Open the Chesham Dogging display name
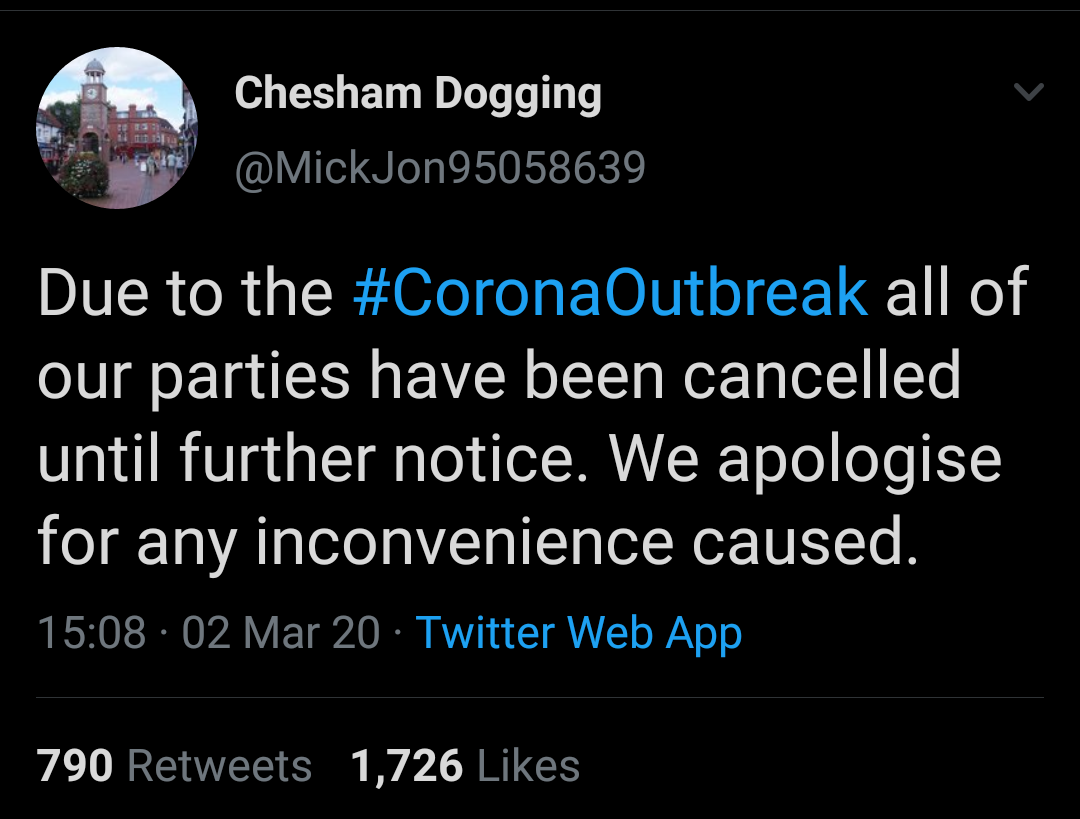Screen dimensions: 1080x819 click(418, 94)
